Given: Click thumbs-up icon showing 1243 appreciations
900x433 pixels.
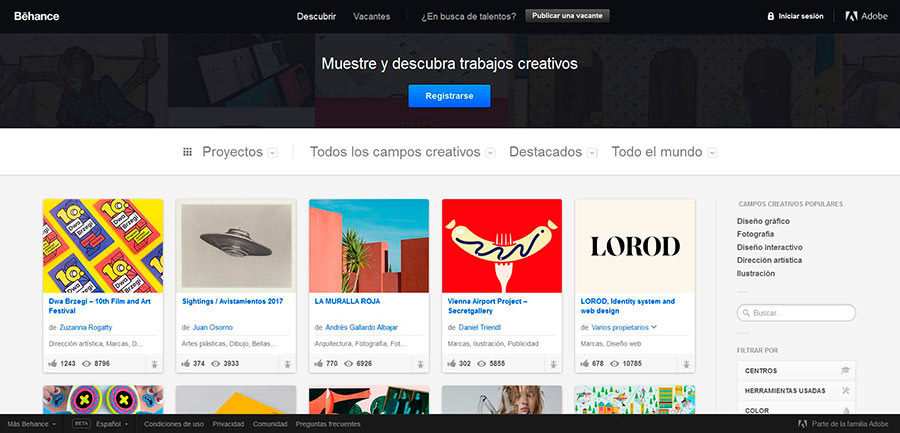Looking at the screenshot, I should click(x=53, y=364).
